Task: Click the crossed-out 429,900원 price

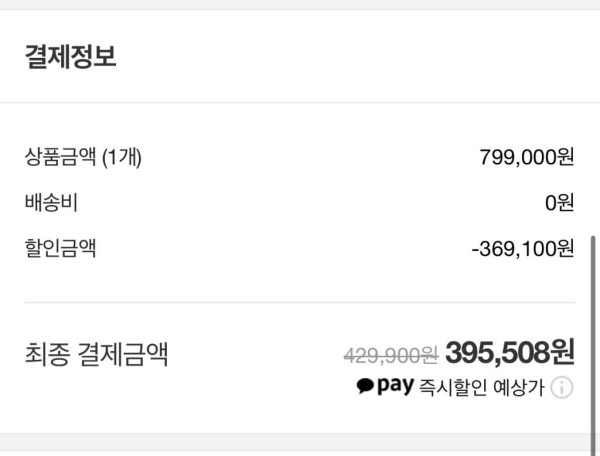Action: click(390, 354)
